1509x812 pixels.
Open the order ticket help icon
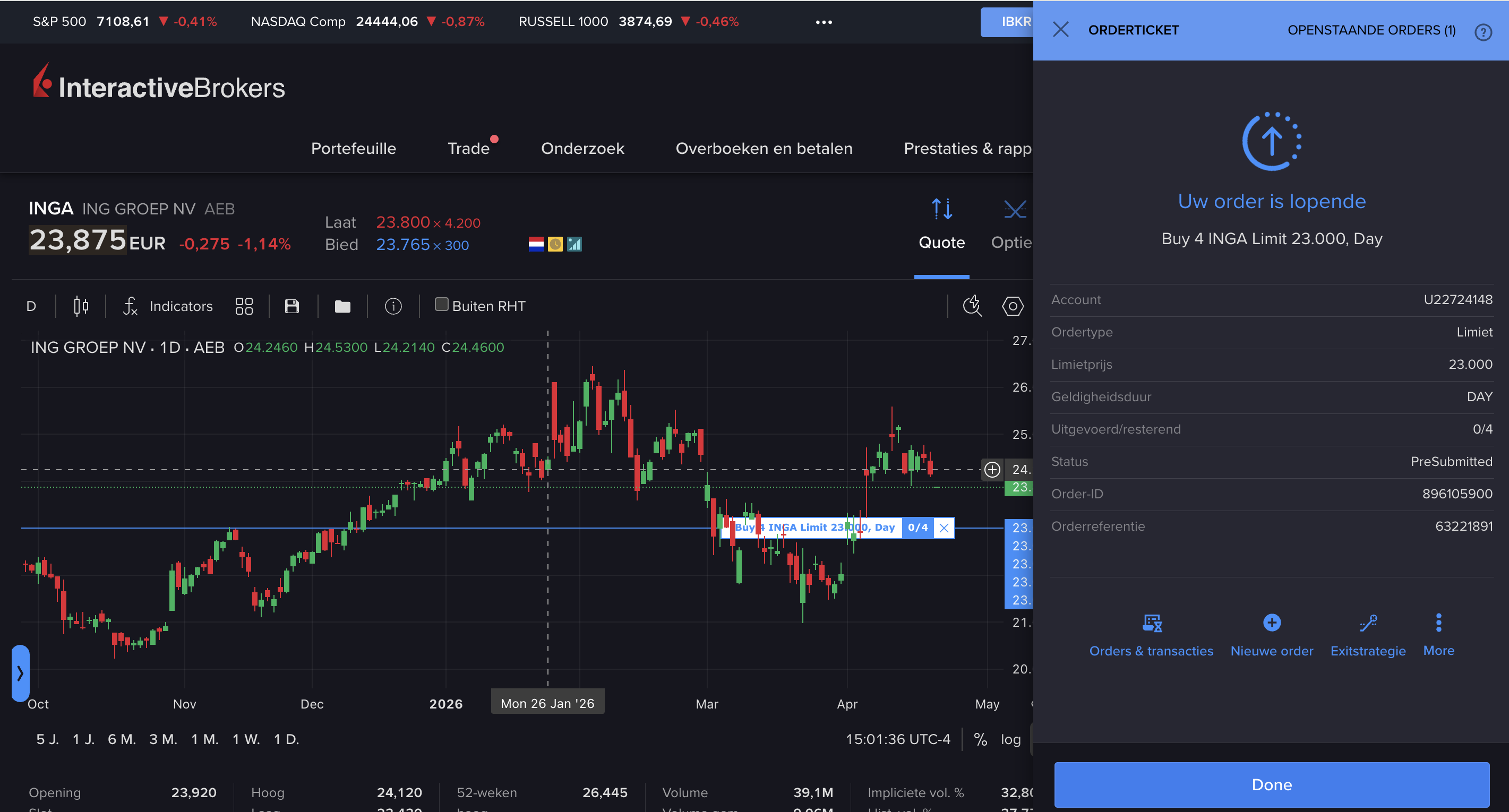click(x=1482, y=32)
